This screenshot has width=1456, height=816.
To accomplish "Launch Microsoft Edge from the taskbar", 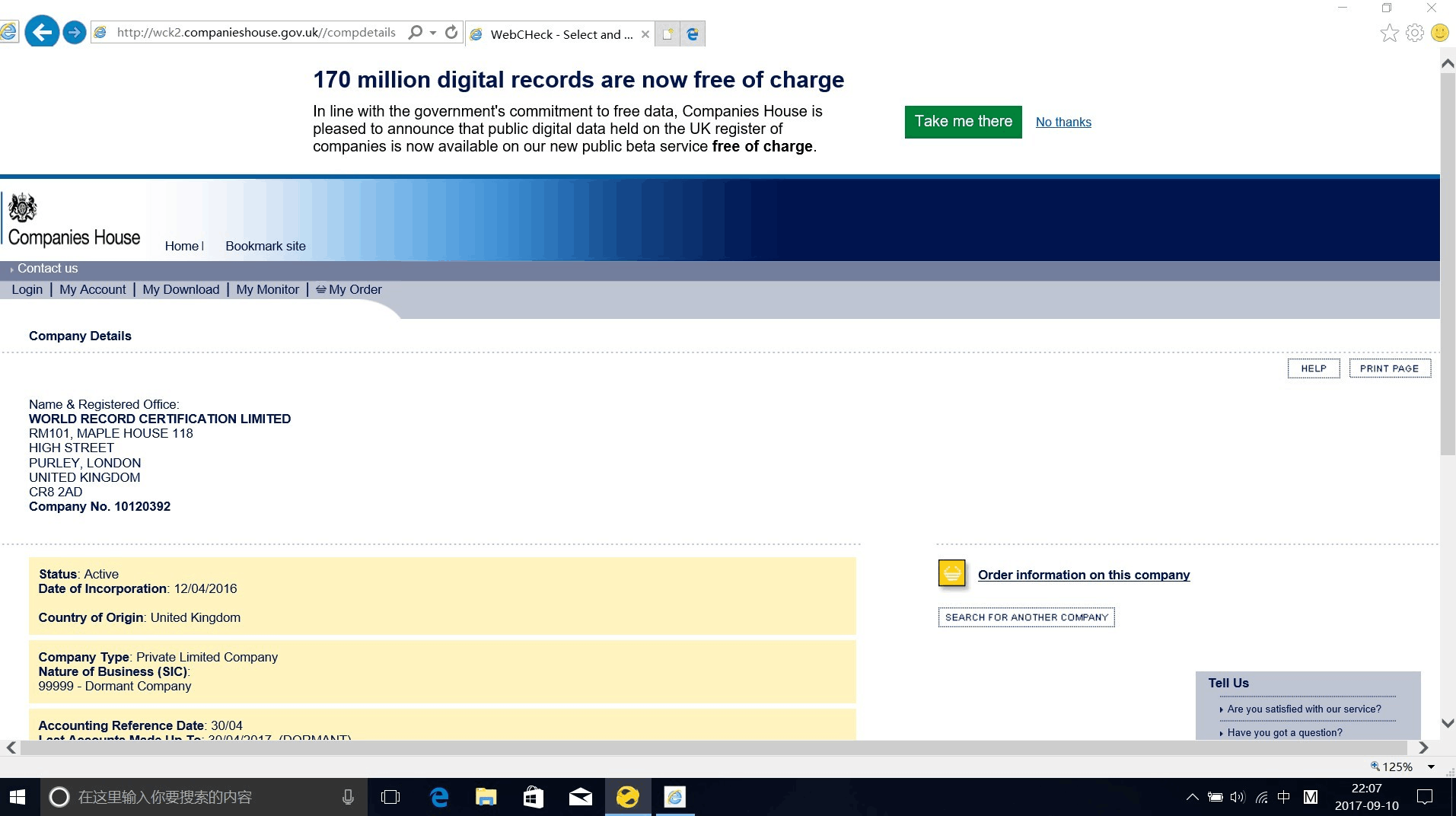I will point(439,797).
